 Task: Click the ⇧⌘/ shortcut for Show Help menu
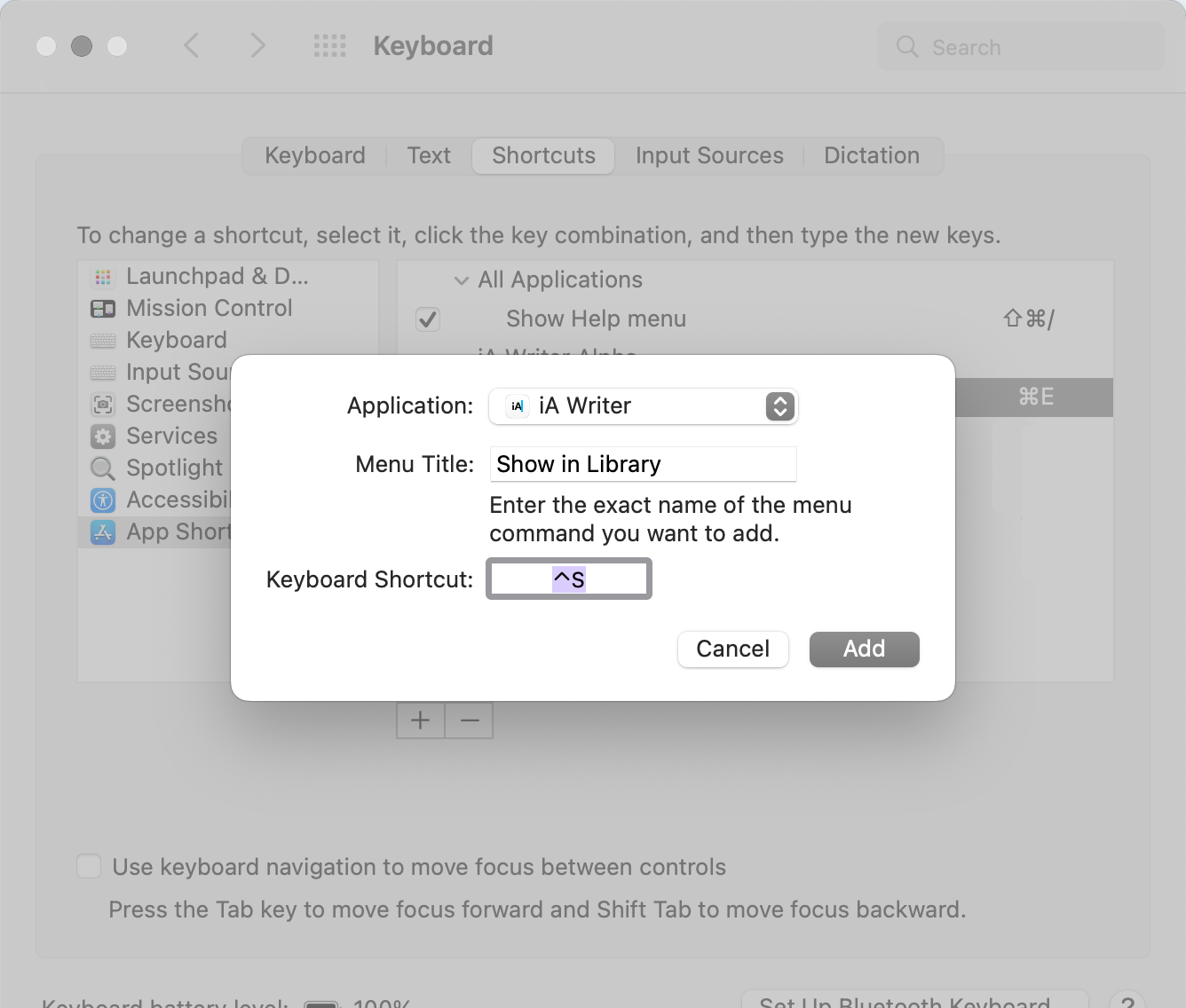pos(1029,319)
